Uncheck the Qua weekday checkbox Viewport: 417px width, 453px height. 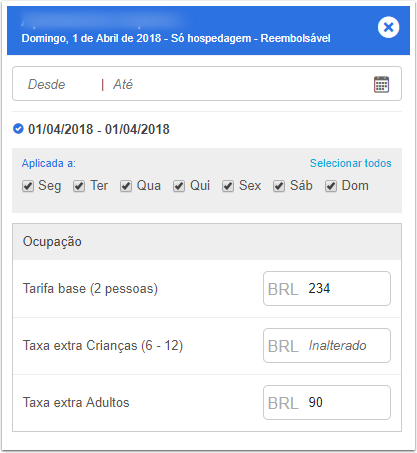[x=126, y=186]
